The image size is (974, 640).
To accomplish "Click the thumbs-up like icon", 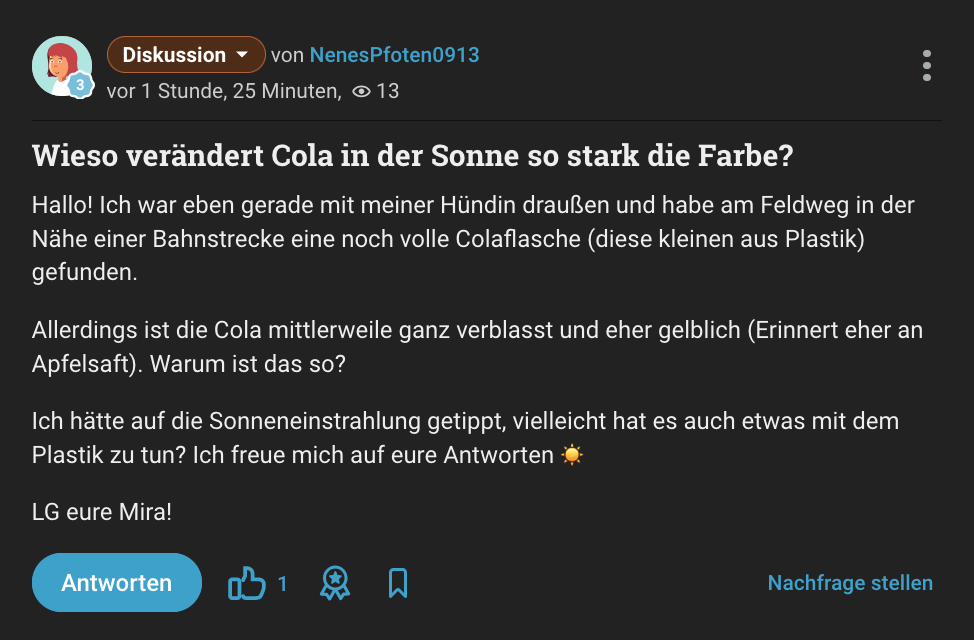I will tap(246, 583).
